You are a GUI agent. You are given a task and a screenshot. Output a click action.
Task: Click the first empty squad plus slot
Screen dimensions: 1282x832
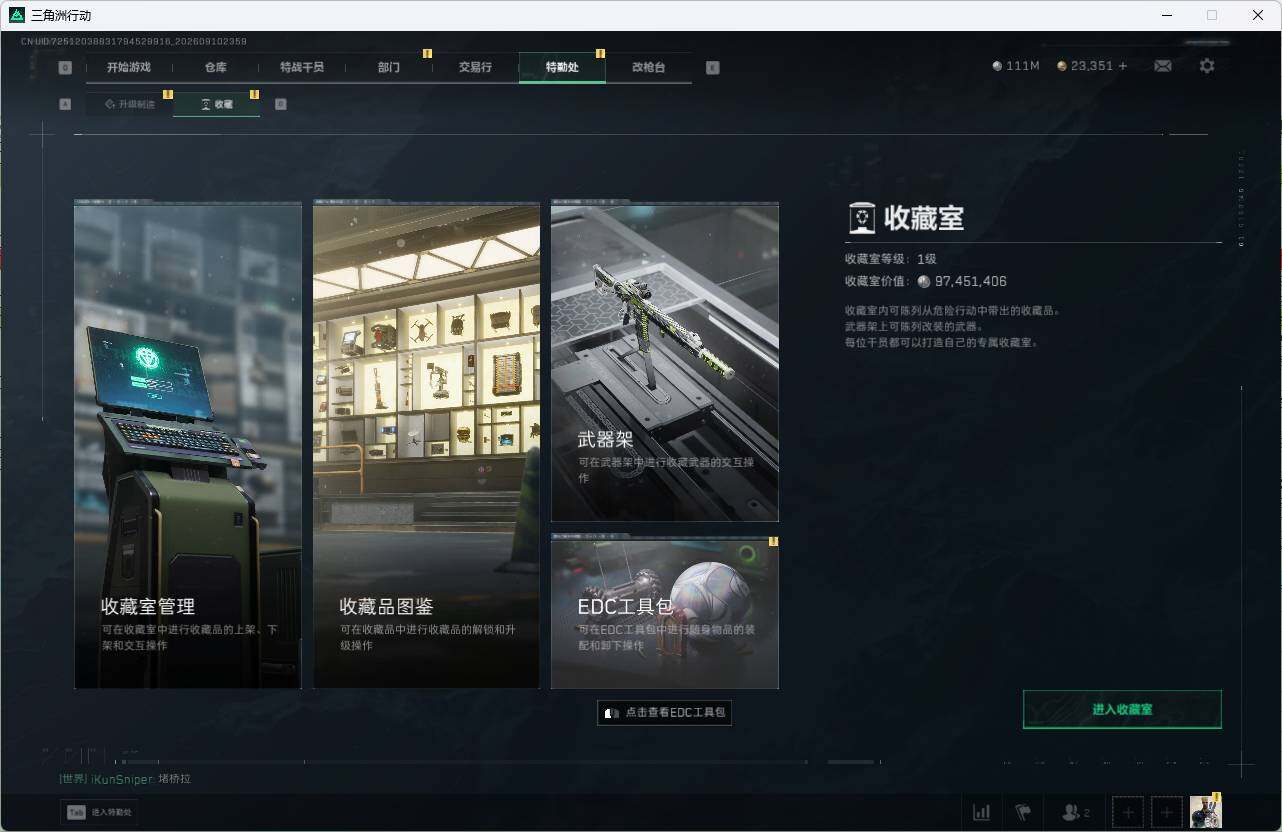(1128, 812)
